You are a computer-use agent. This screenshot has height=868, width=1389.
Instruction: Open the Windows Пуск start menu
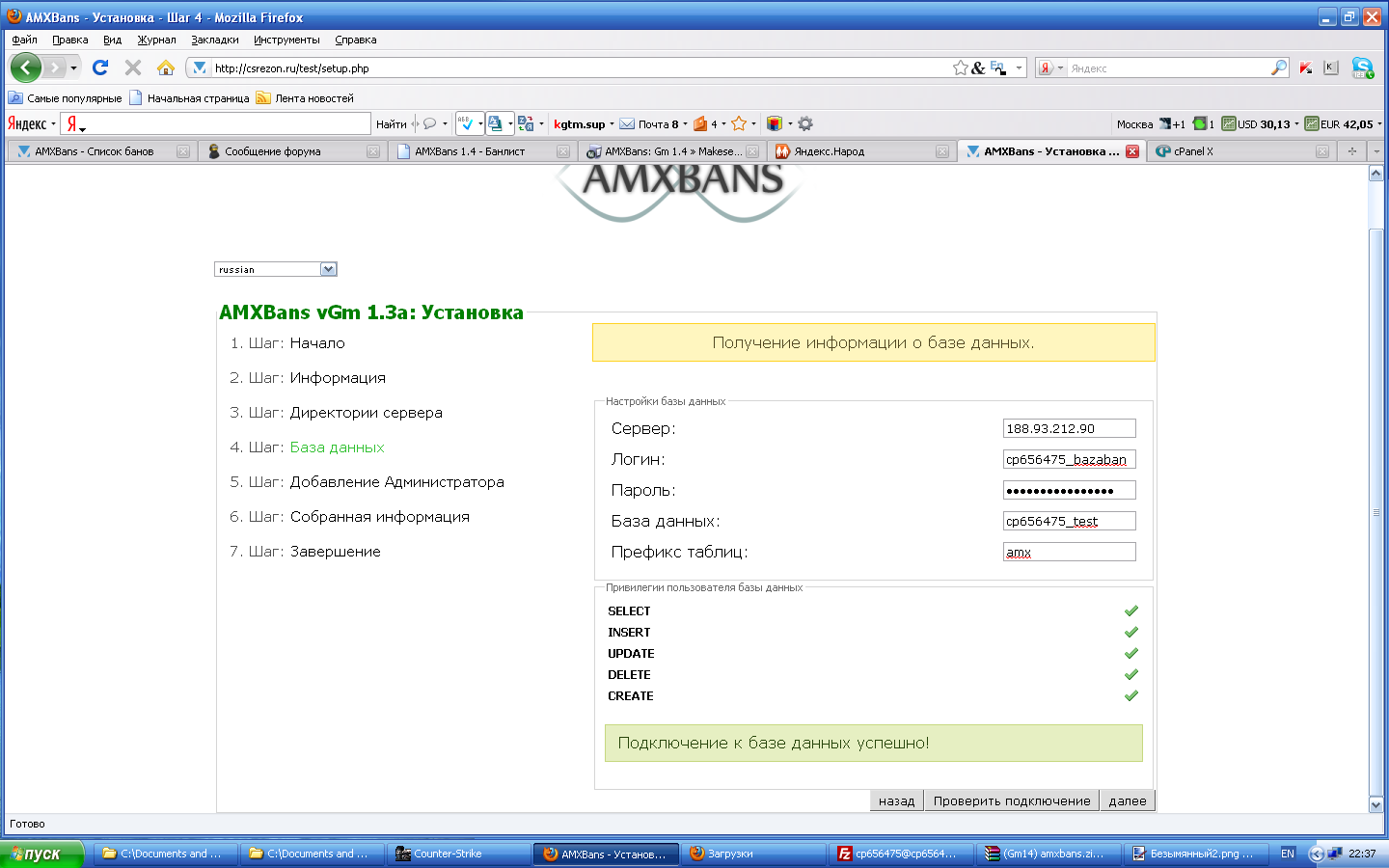point(42,854)
